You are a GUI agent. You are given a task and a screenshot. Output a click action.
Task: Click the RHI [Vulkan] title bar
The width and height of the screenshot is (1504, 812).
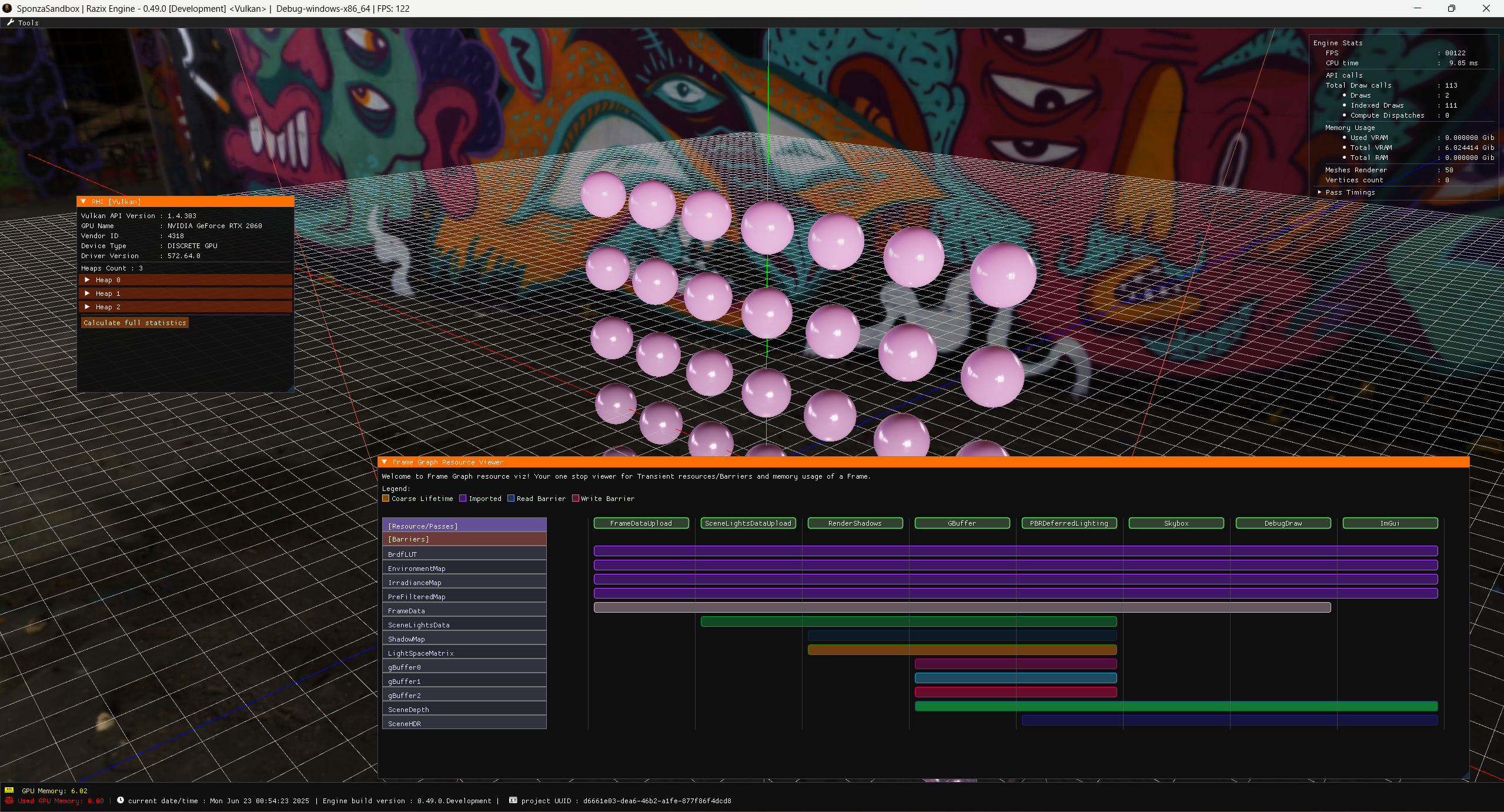tap(185, 202)
